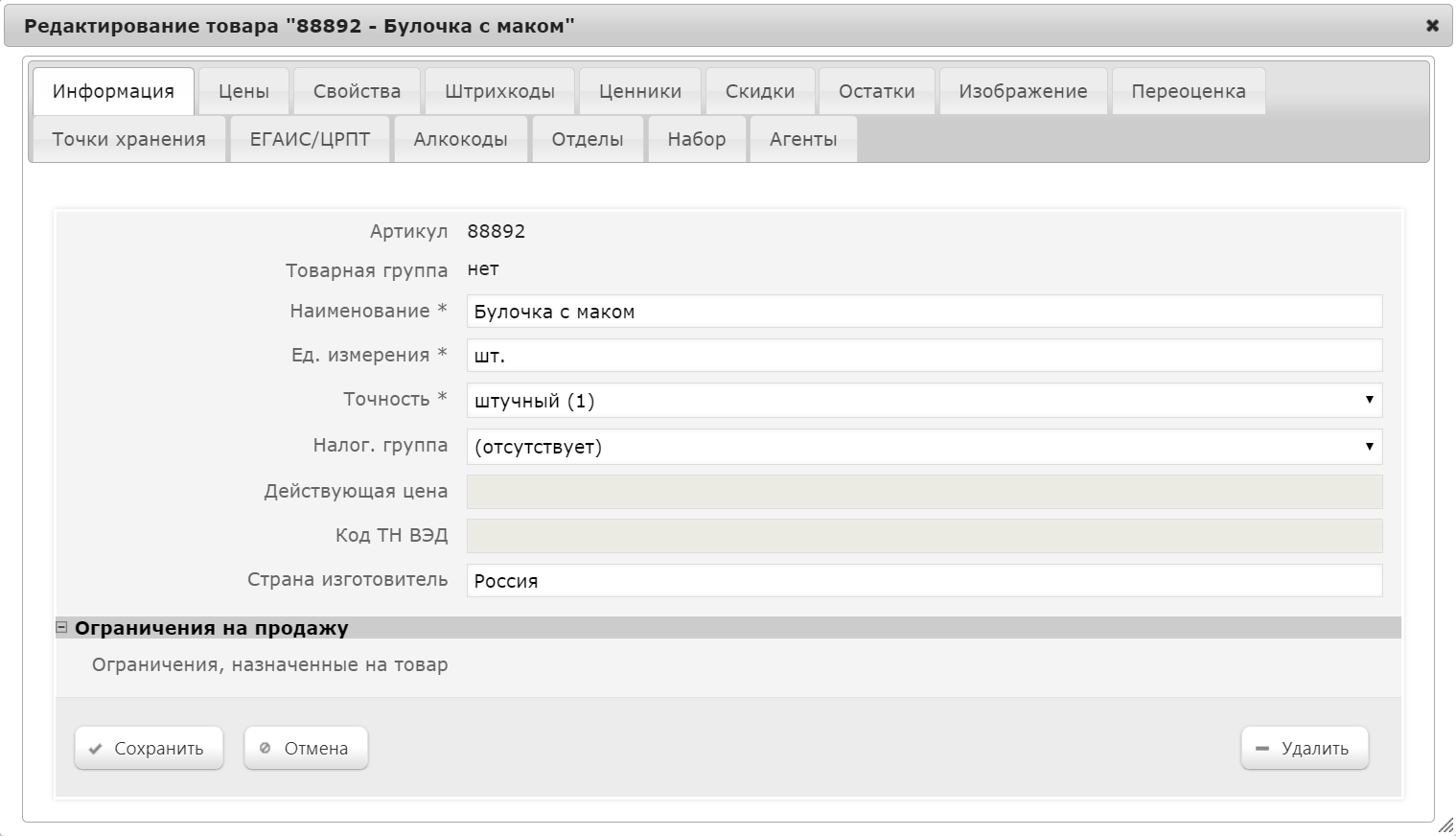Open the Точность dropdown

pos(924,401)
